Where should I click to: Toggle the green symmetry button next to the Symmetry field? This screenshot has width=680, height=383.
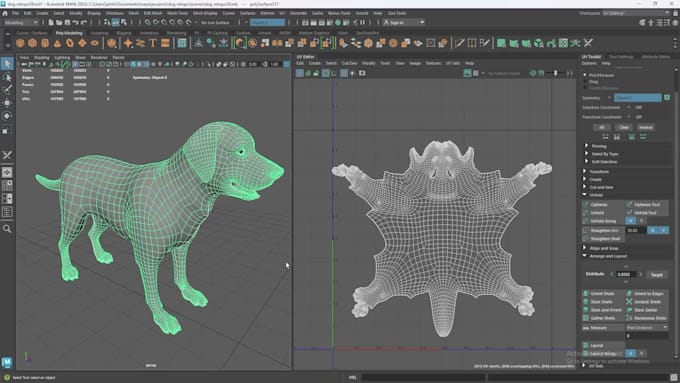[x=667, y=98]
